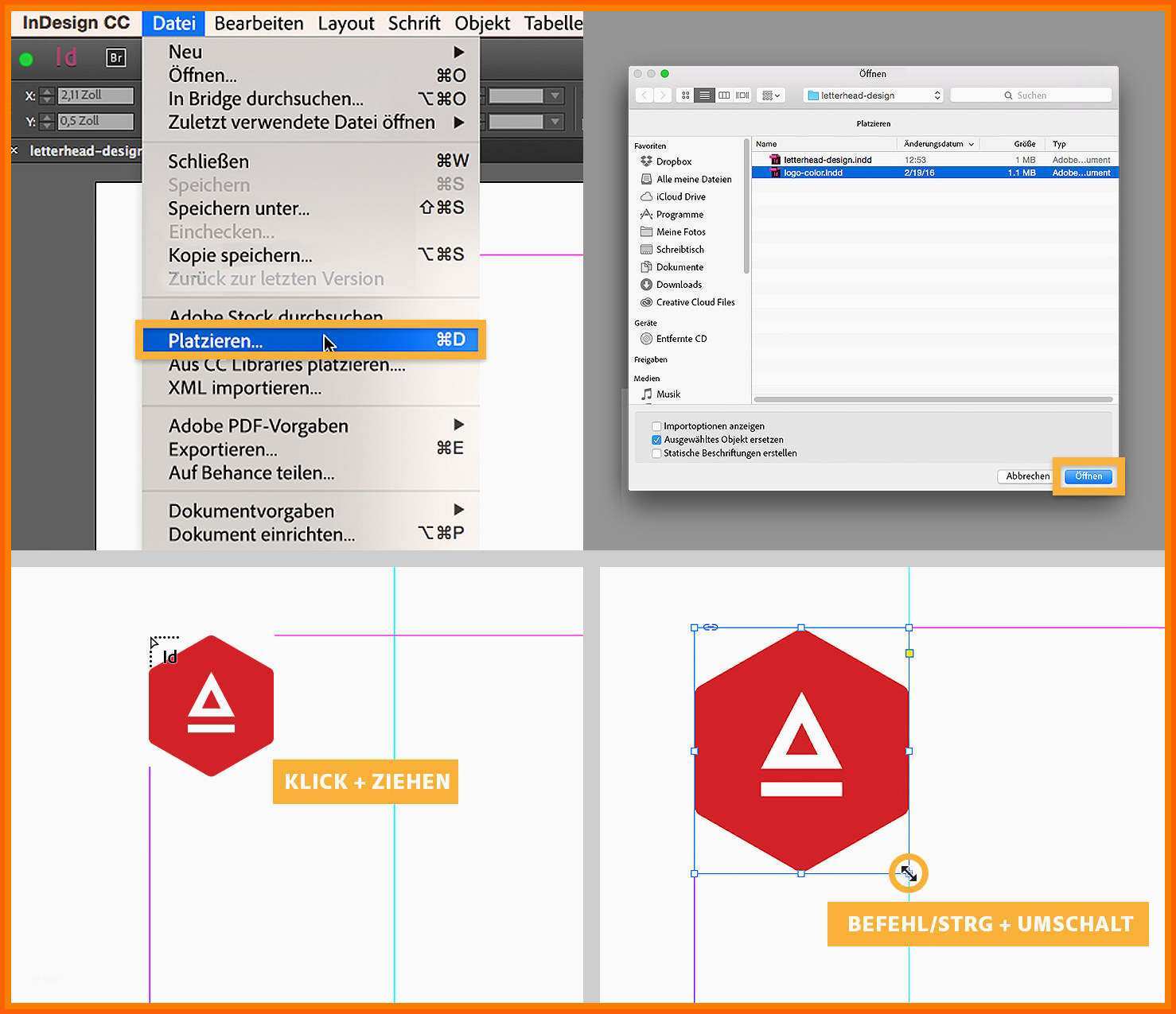Open the letterhead-design folder location popup
The image size is (1176, 1014).
[x=873, y=95]
